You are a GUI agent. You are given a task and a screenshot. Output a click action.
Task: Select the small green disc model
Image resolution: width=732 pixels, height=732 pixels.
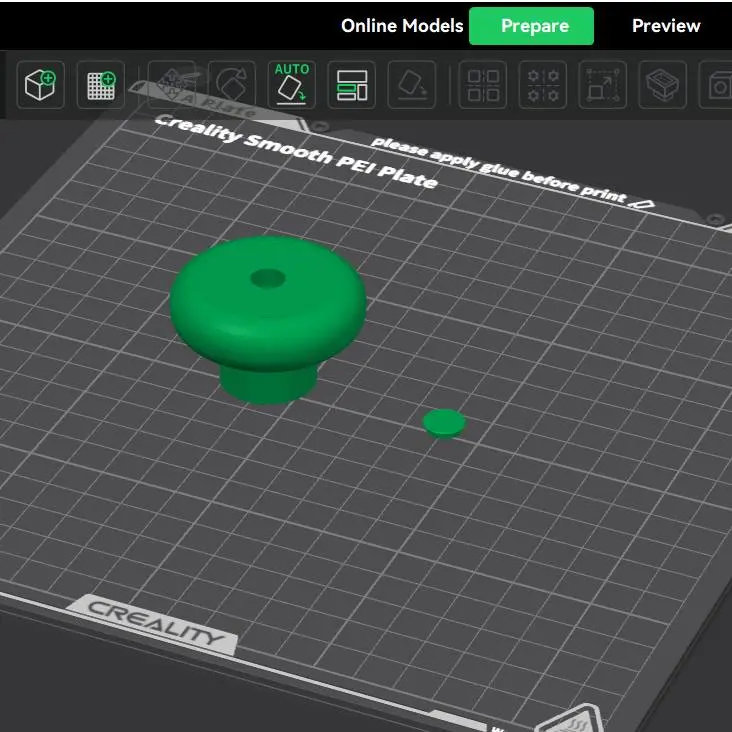click(443, 422)
